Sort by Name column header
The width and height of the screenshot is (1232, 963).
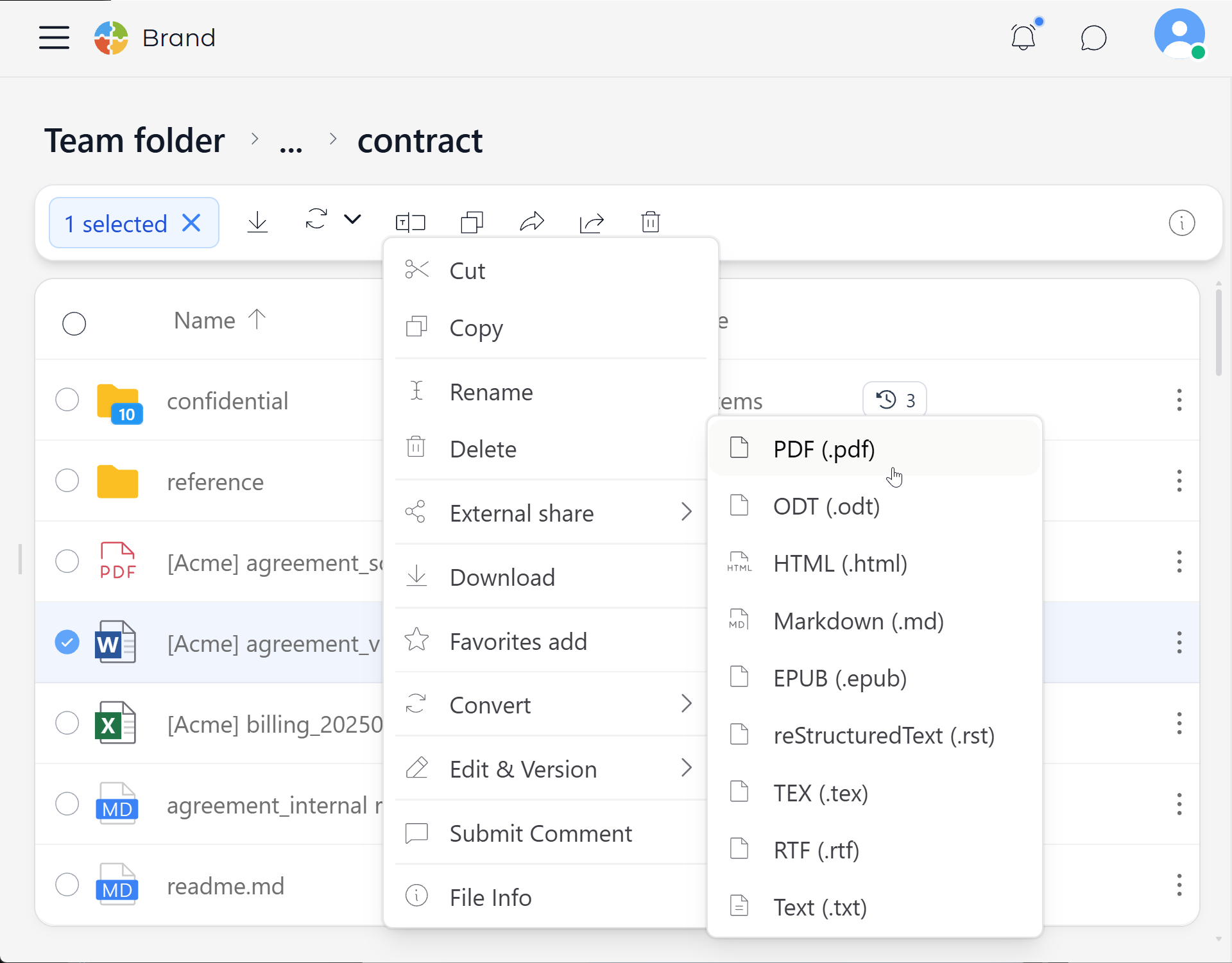pyautogui.click(x=219, y=320)
